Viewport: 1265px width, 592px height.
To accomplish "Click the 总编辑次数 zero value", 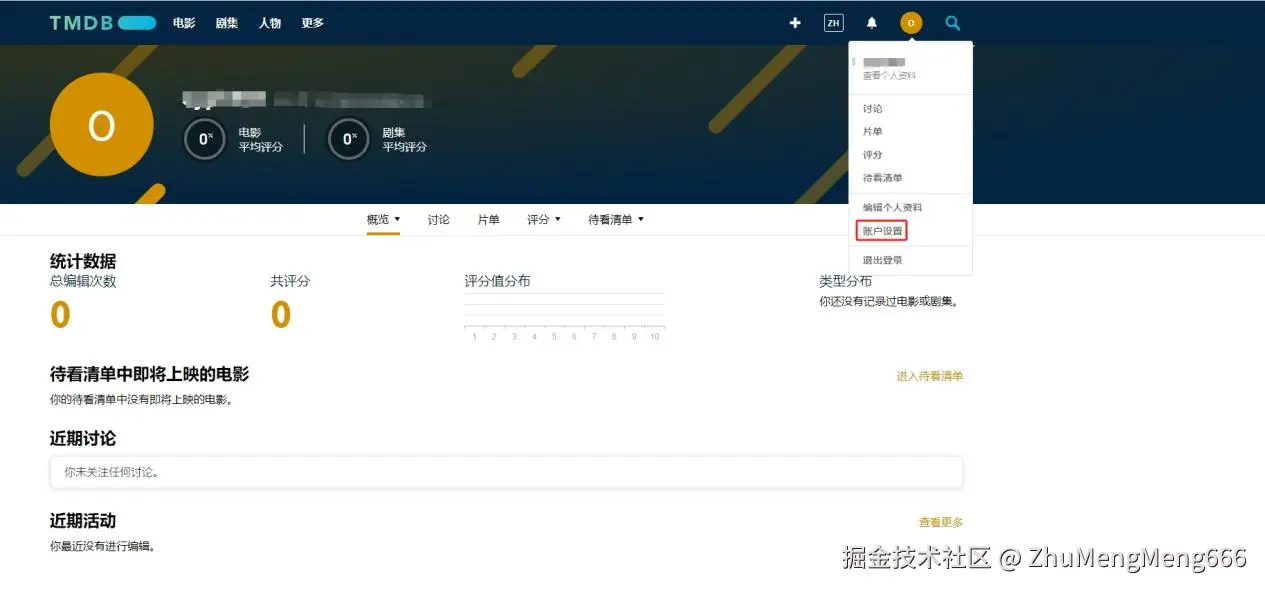I will (60, 315).
